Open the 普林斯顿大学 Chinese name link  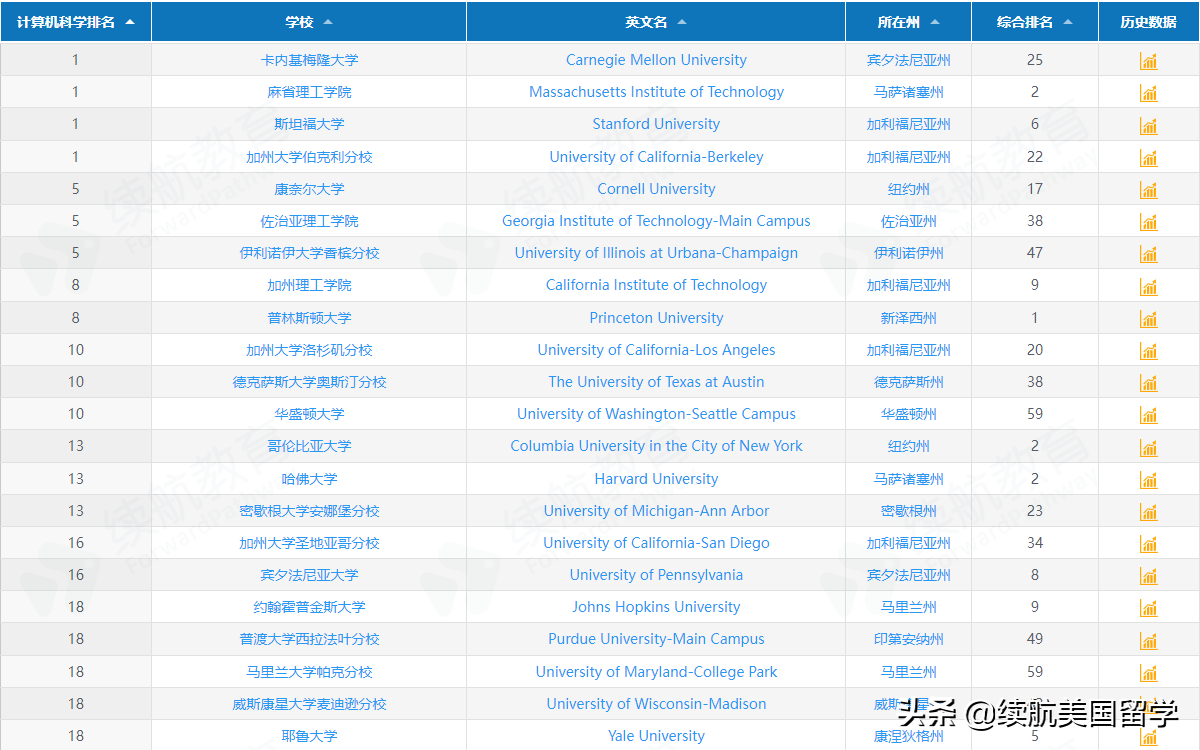tap(310, 317)
